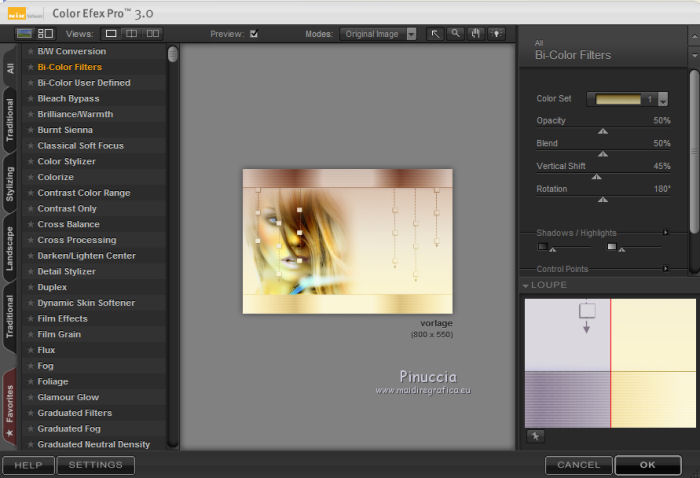Image resolution: width=700 pixels, height=478 pixels.
Task: Open the Stylizing category tab
Action: tap(10, 184)
